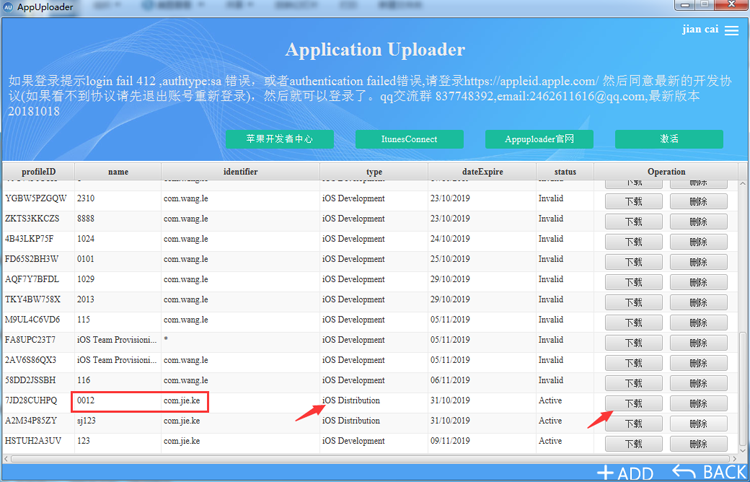Screen dimensions: 750x482
Task: Sort by identifier column header
Action: [x=241, y=172]
